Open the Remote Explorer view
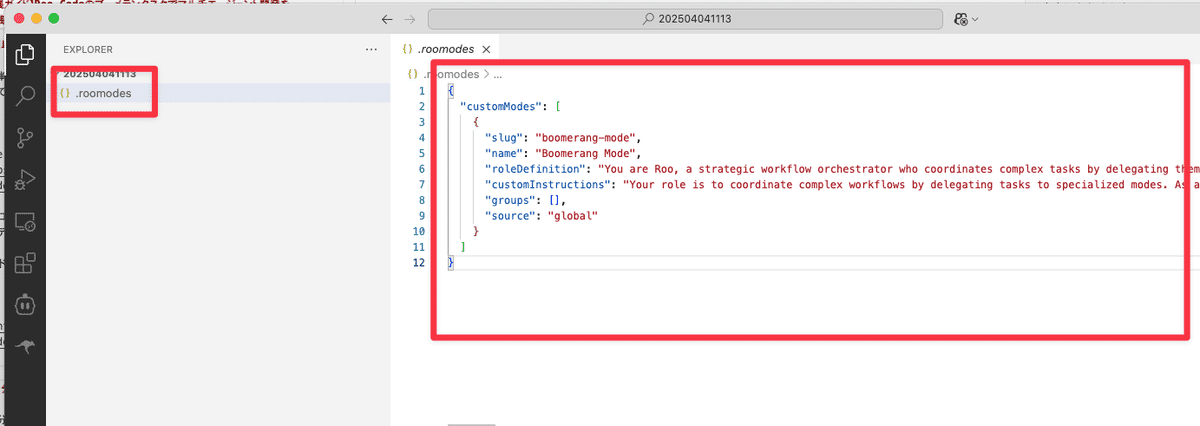The width and height of the screenshot is (1200, 426). [25, 222]
